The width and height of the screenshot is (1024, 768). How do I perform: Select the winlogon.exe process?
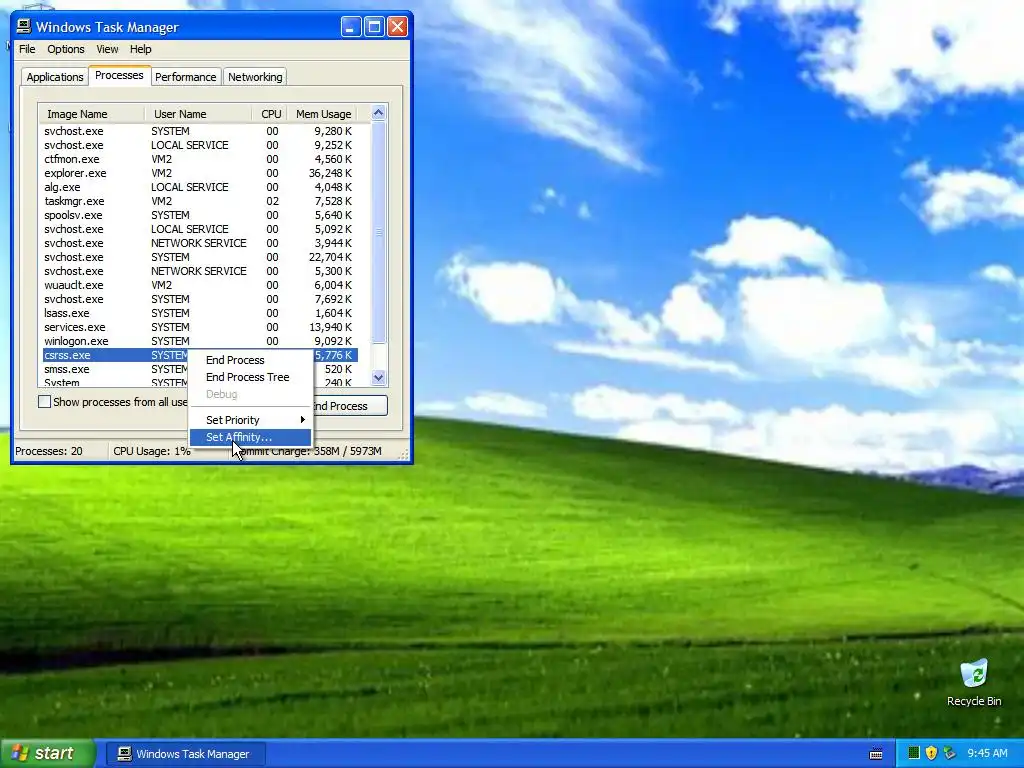tap(199, 342)
